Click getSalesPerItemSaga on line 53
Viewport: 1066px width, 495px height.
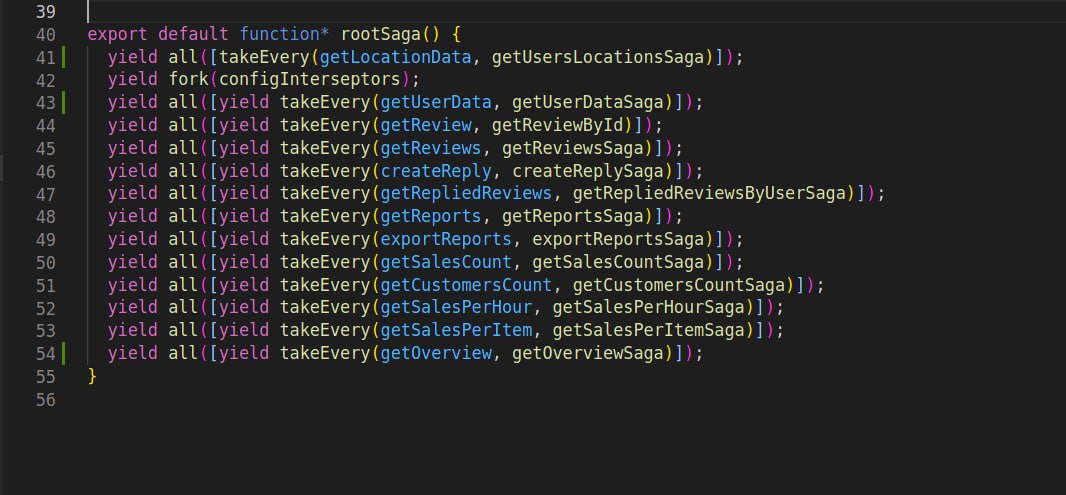tap(649, 330)
